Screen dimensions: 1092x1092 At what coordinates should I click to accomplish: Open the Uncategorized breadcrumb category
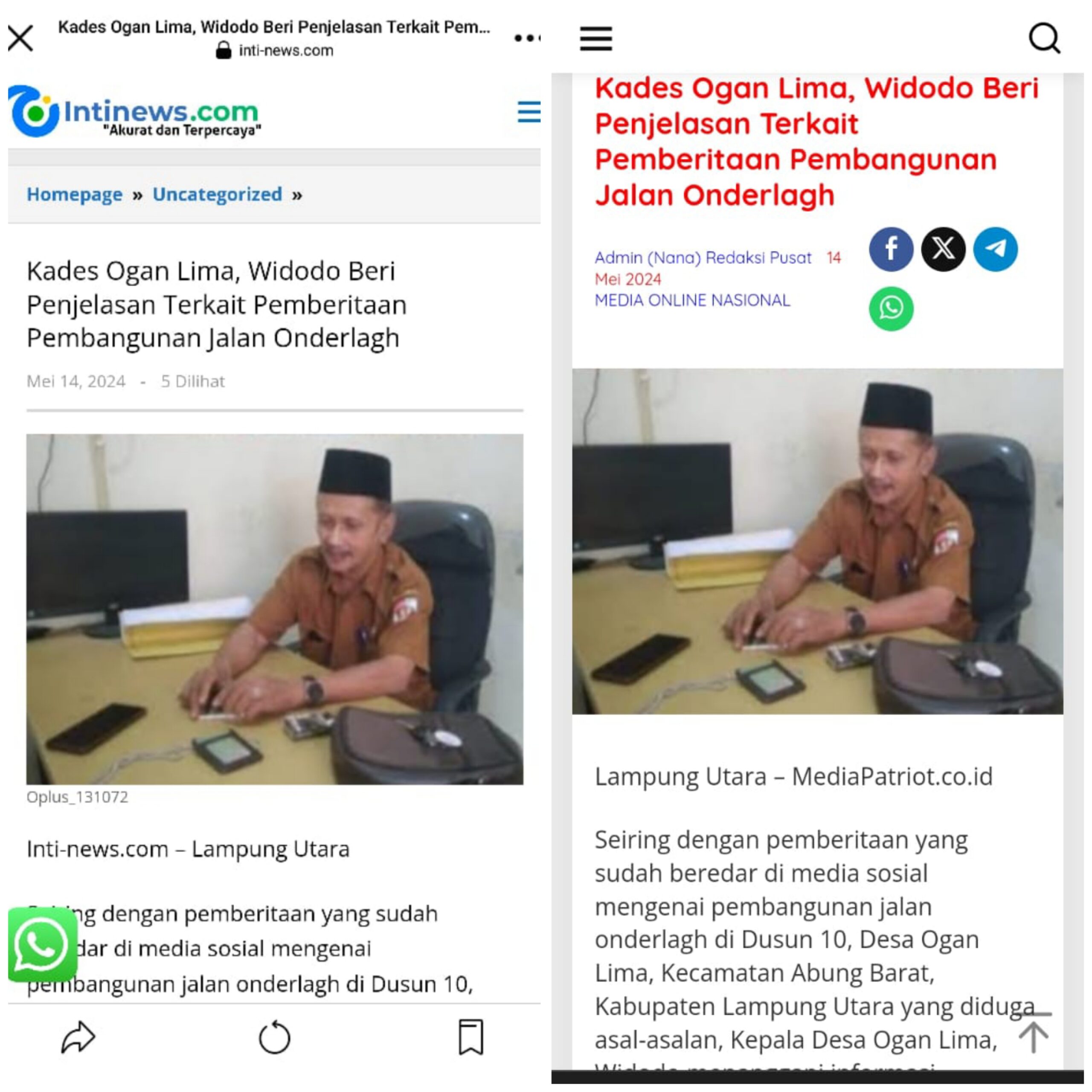point(217,195)
